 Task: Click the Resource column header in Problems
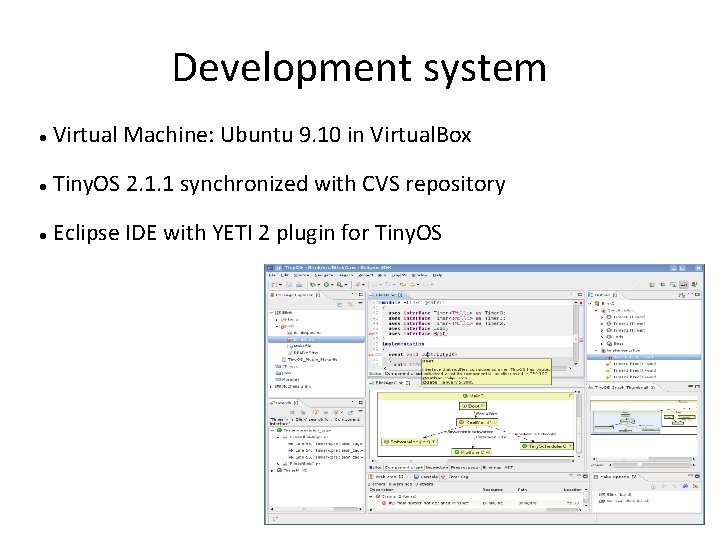click(x=492, y=490)
